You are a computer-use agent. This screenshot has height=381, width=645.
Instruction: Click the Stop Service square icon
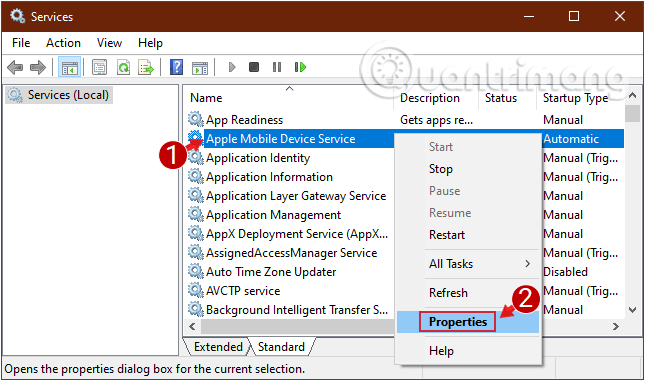coord(254,67)
